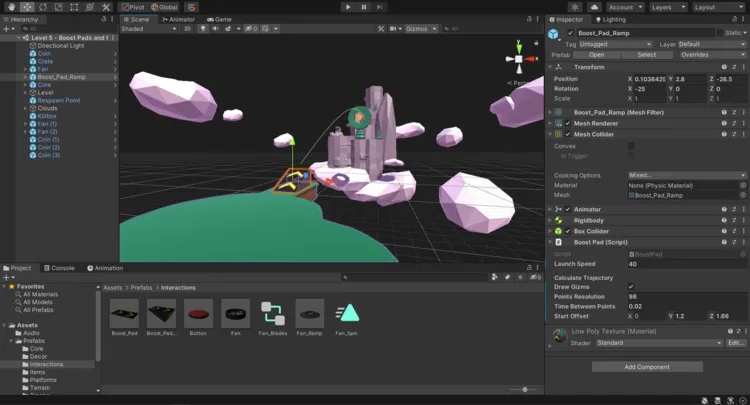Adjust the asset thumbnail size slider
This screenshot has height=405, width=750.
[524, 389]
